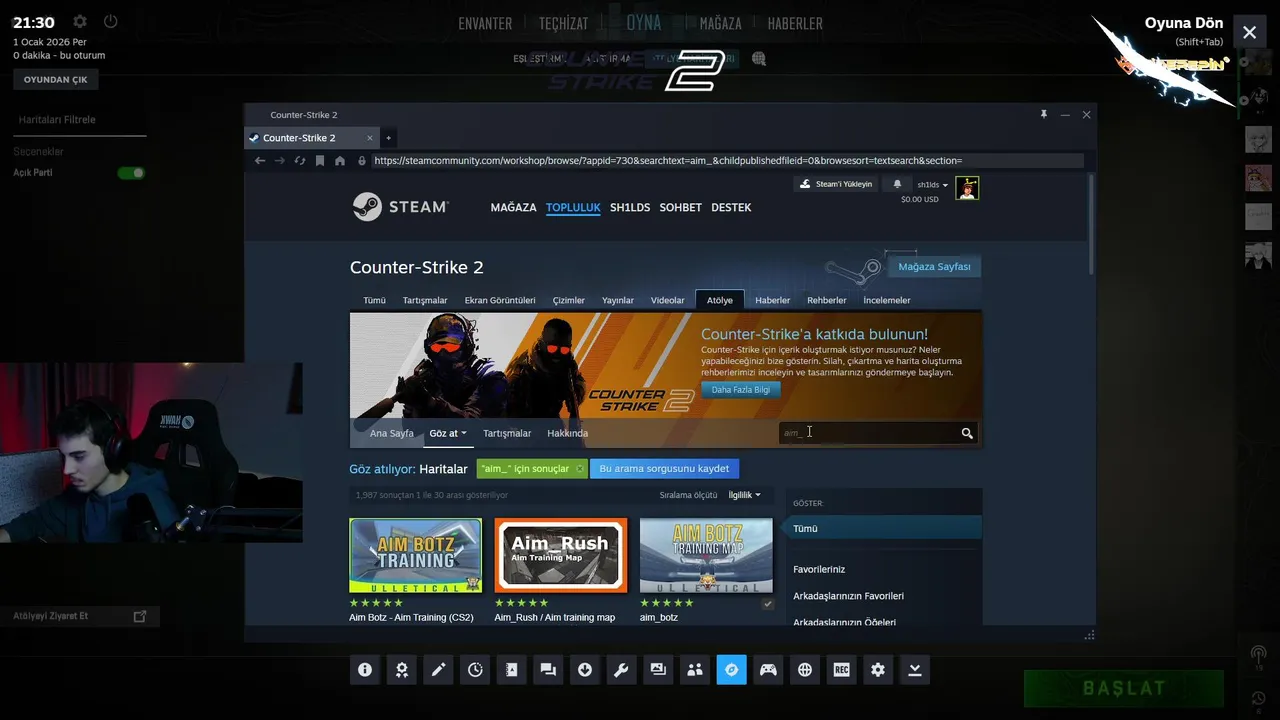The height and width of the screenshot is (720, 1280).
Task: Click the power icon near the clock
Action: click(111, 21)
